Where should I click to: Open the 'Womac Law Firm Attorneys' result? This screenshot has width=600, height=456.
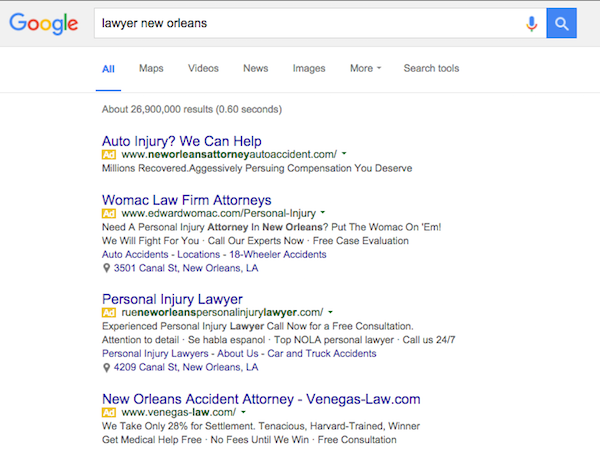click(x=186, y=199)
